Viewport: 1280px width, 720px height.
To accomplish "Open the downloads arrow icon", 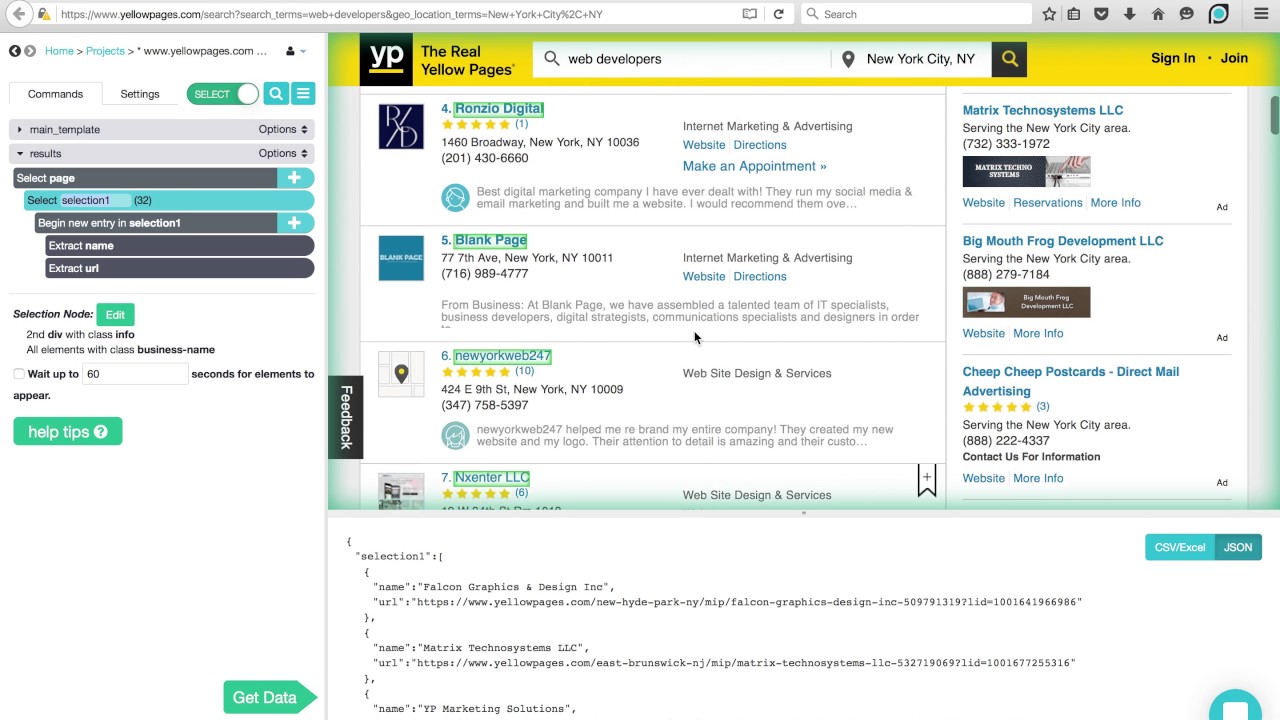I will (x=1129, y=14).
